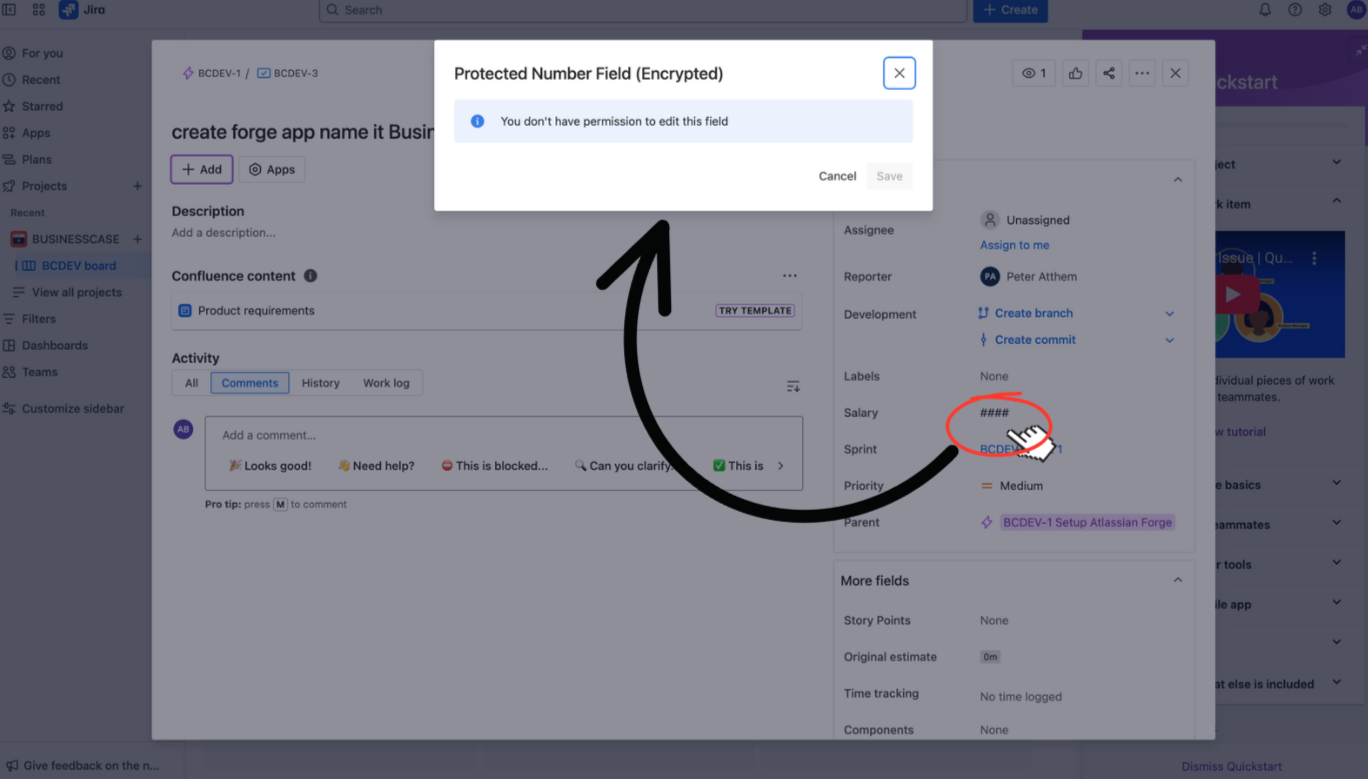Image resolution: width=1368 pixels, height=779 pixels.
Task: Click the activity sort order icon
Action: 793,386
